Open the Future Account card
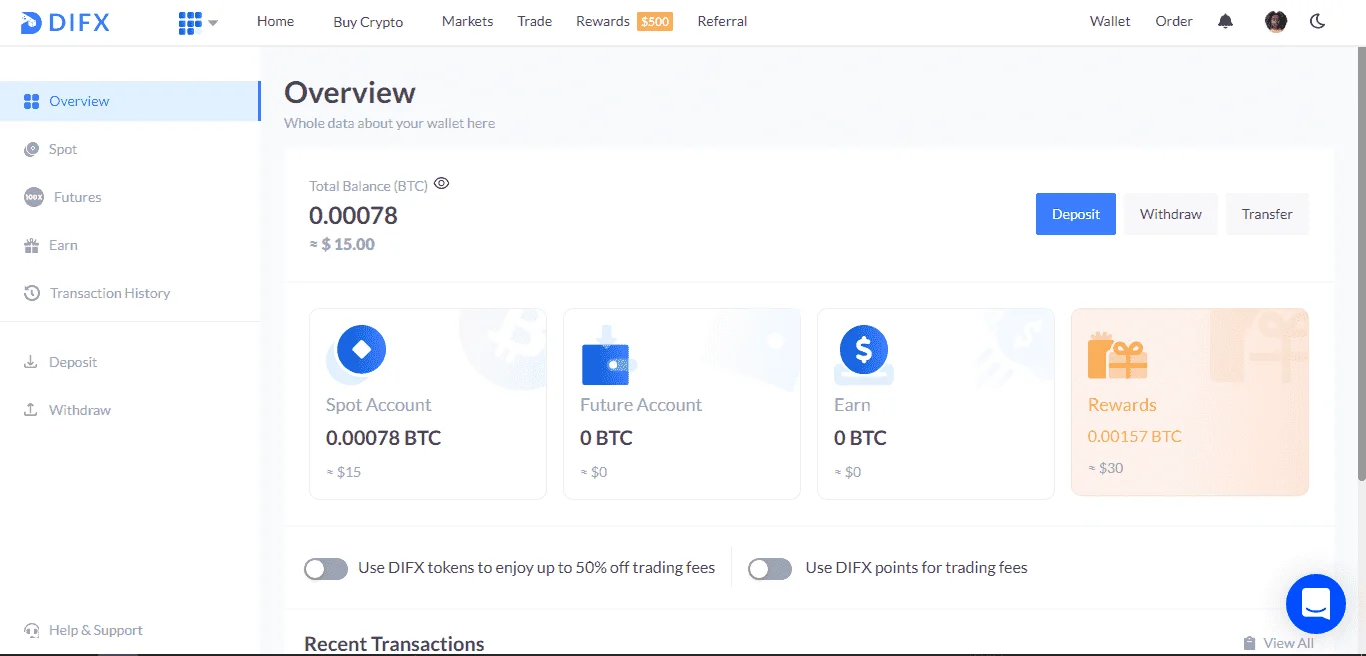The height and width of the screenshot is (656, 1366). coord(682,403)
